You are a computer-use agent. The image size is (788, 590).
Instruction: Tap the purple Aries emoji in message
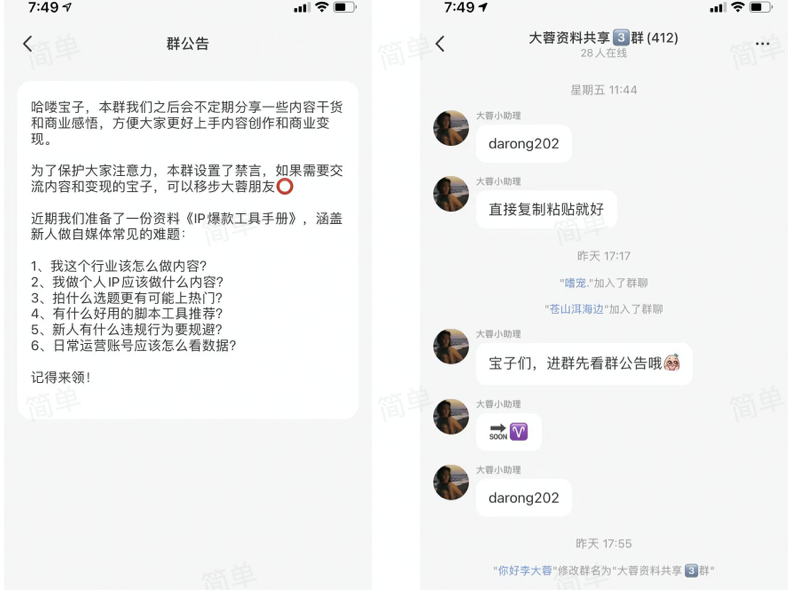519,431
